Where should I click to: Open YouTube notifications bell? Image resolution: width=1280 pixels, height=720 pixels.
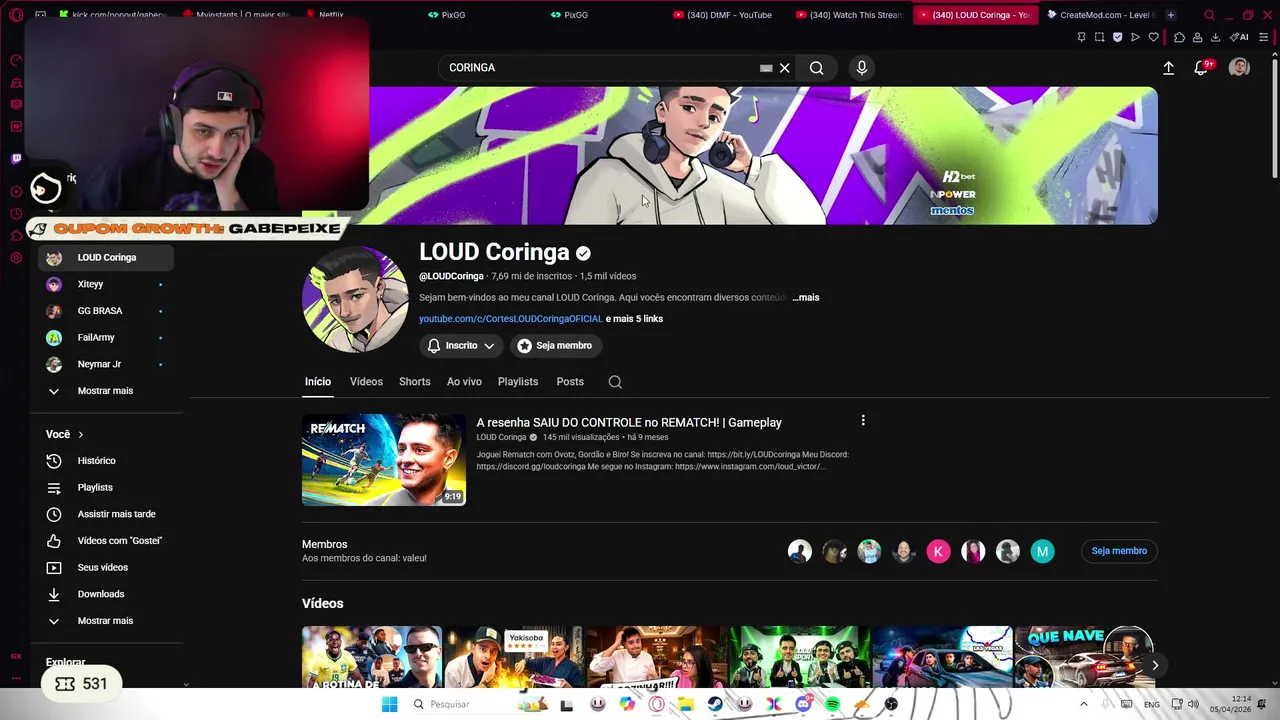tap(1203, 68)
